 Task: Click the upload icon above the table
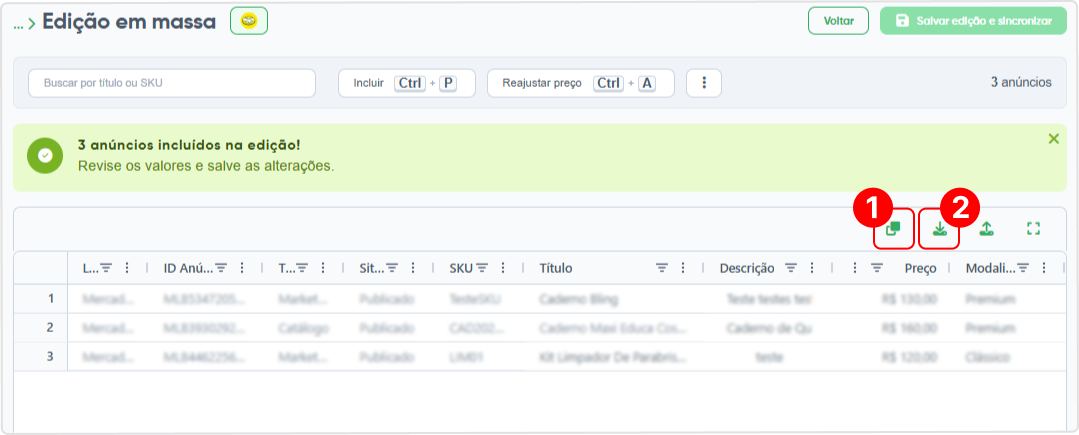coord(986,229)
